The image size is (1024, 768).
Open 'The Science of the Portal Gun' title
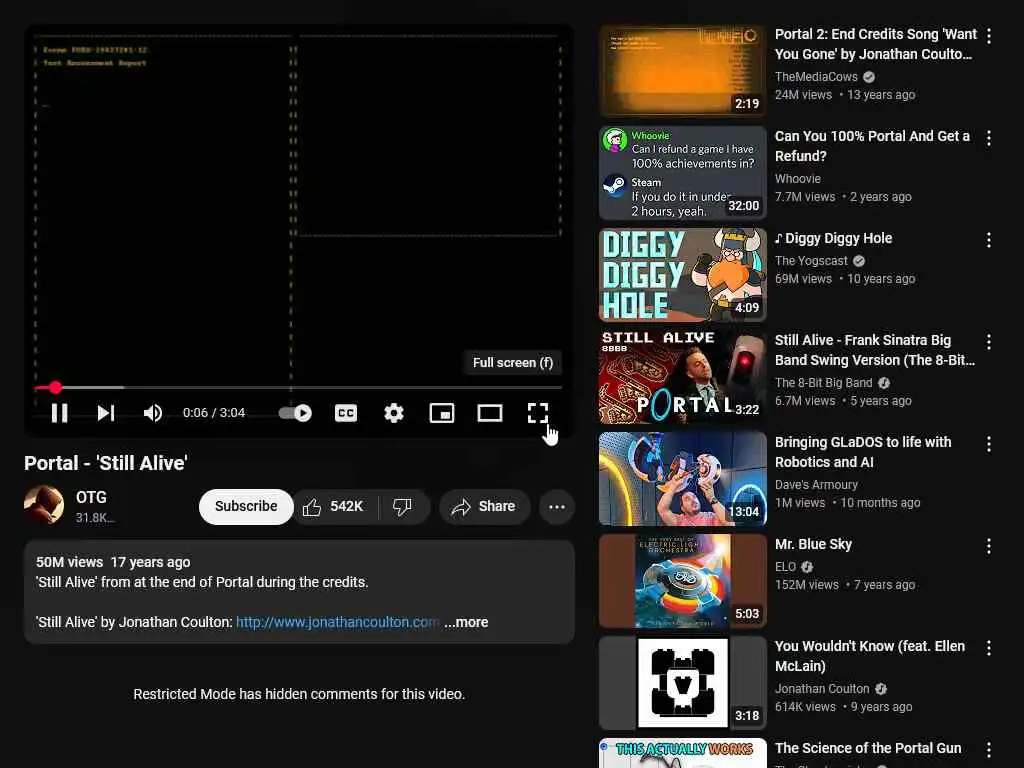coord(868,748)
